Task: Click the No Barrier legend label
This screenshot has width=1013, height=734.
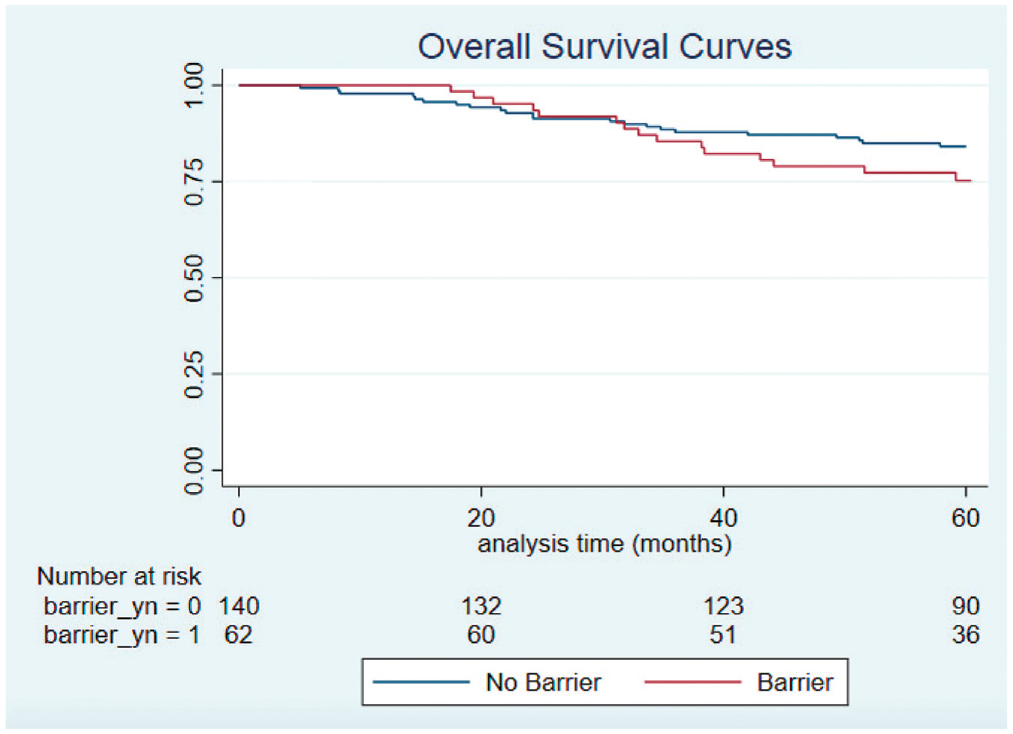Action: click(x=543, y=682)
